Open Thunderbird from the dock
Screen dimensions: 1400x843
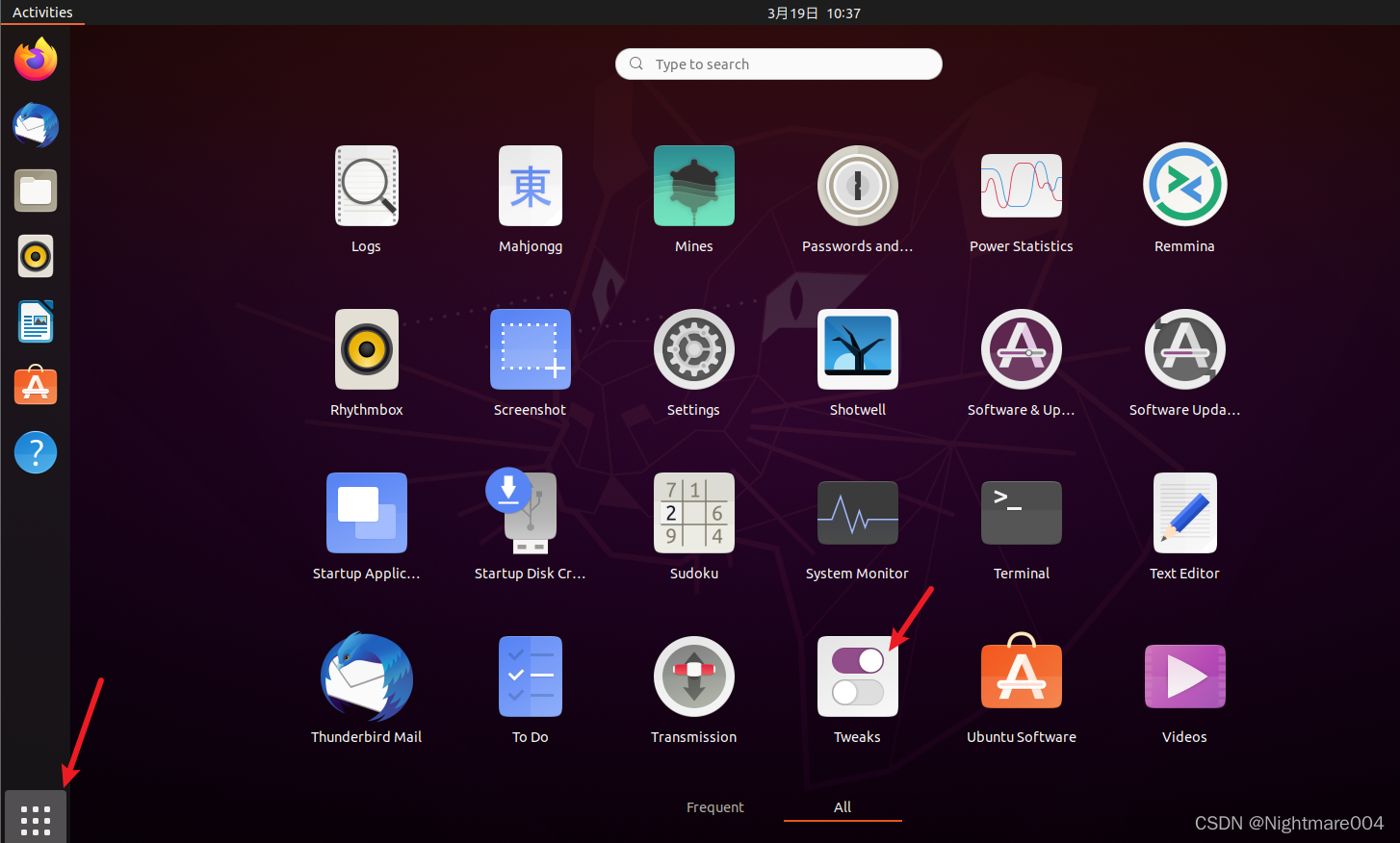point(36,125)
